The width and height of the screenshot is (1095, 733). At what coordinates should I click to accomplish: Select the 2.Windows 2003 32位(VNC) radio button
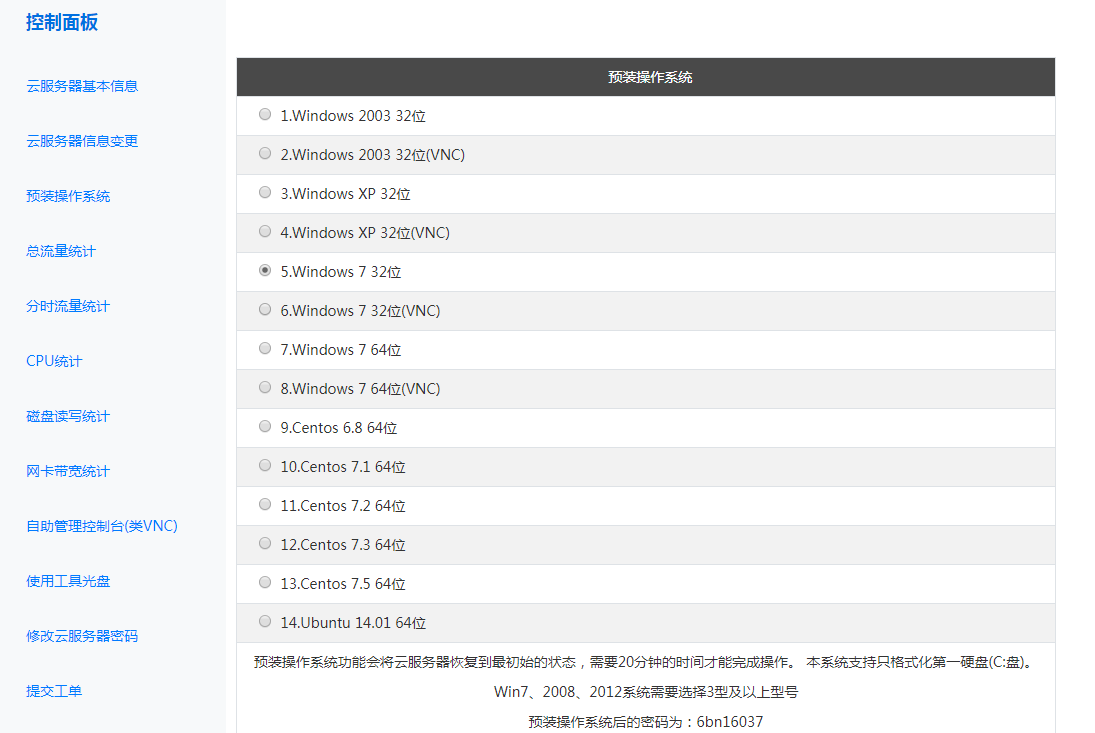[265, 154]
